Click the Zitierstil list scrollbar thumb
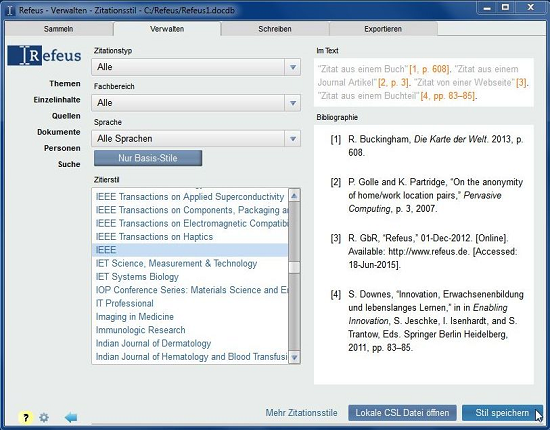 coord(294,267)
